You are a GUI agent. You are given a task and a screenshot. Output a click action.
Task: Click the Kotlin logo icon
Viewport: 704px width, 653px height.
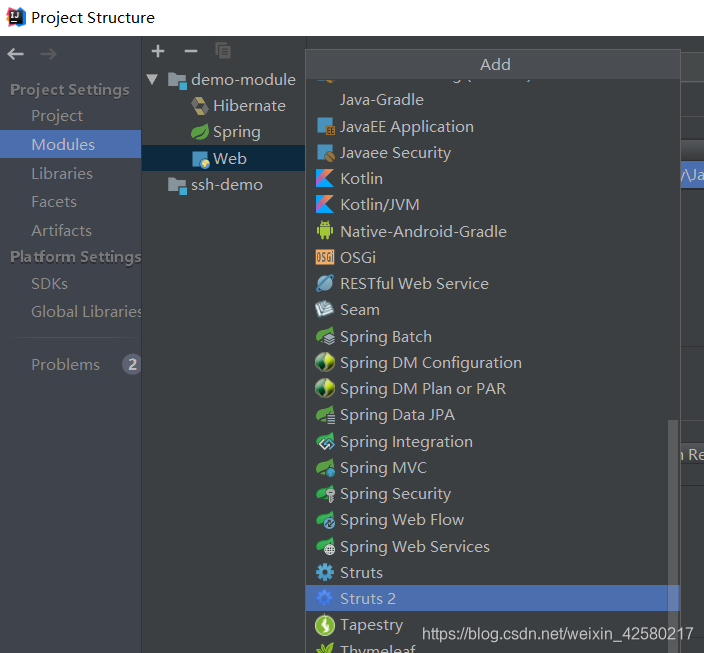click(325, 179)
